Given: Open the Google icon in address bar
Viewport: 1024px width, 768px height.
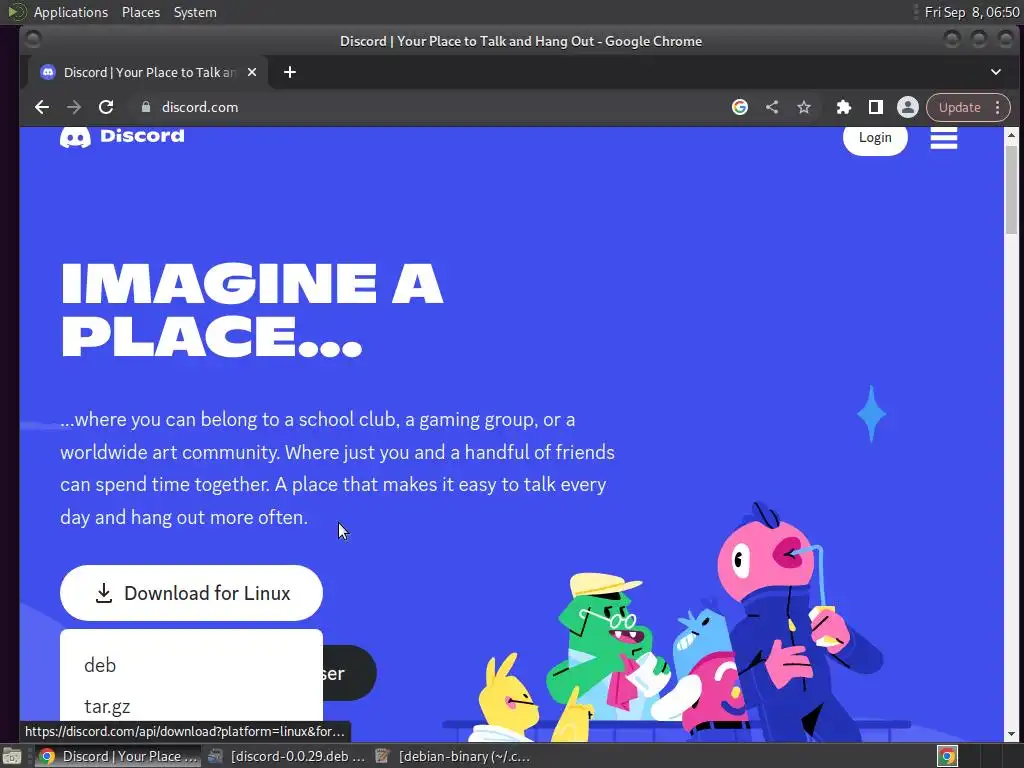Looking at the screenshot, I should pyautogui.click(x=740, y=107).
